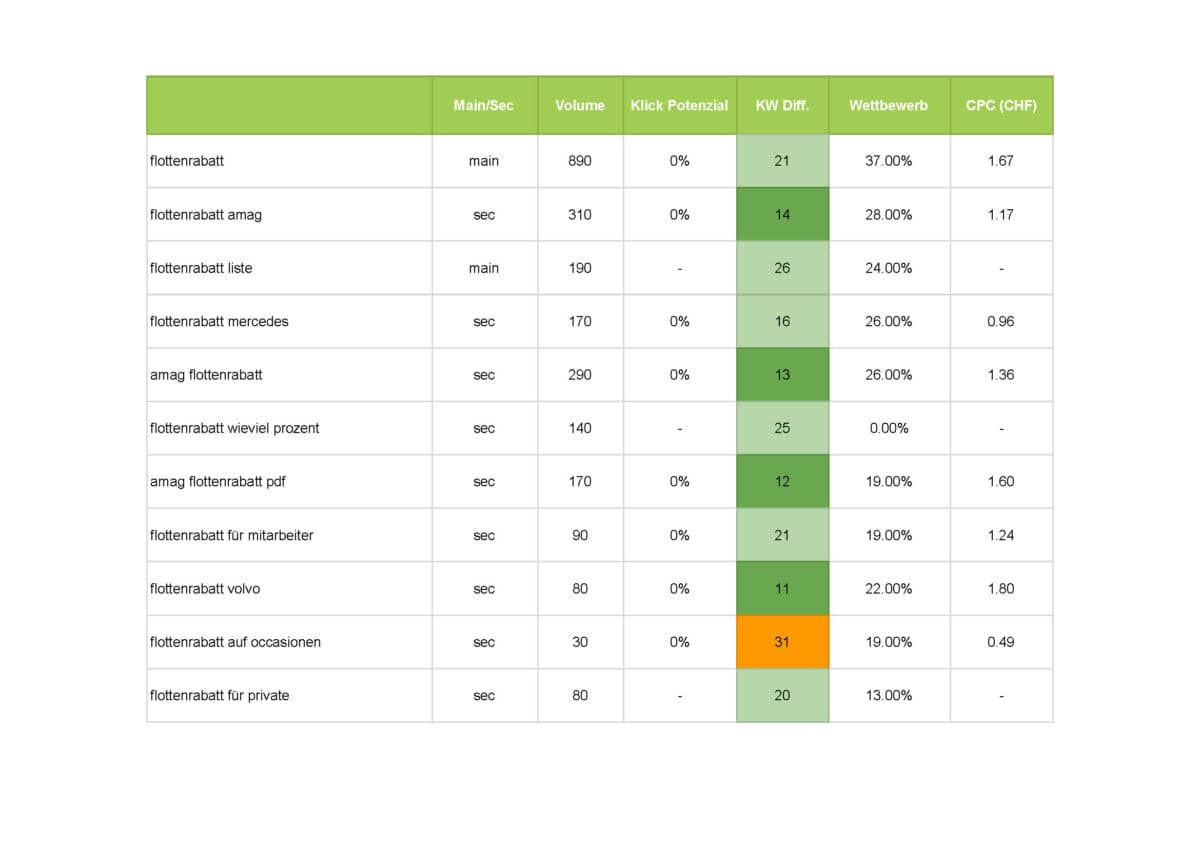Select the dark green cell with value 11
This screenshot has height=848, width=1200.
click(x=782, y=589)
